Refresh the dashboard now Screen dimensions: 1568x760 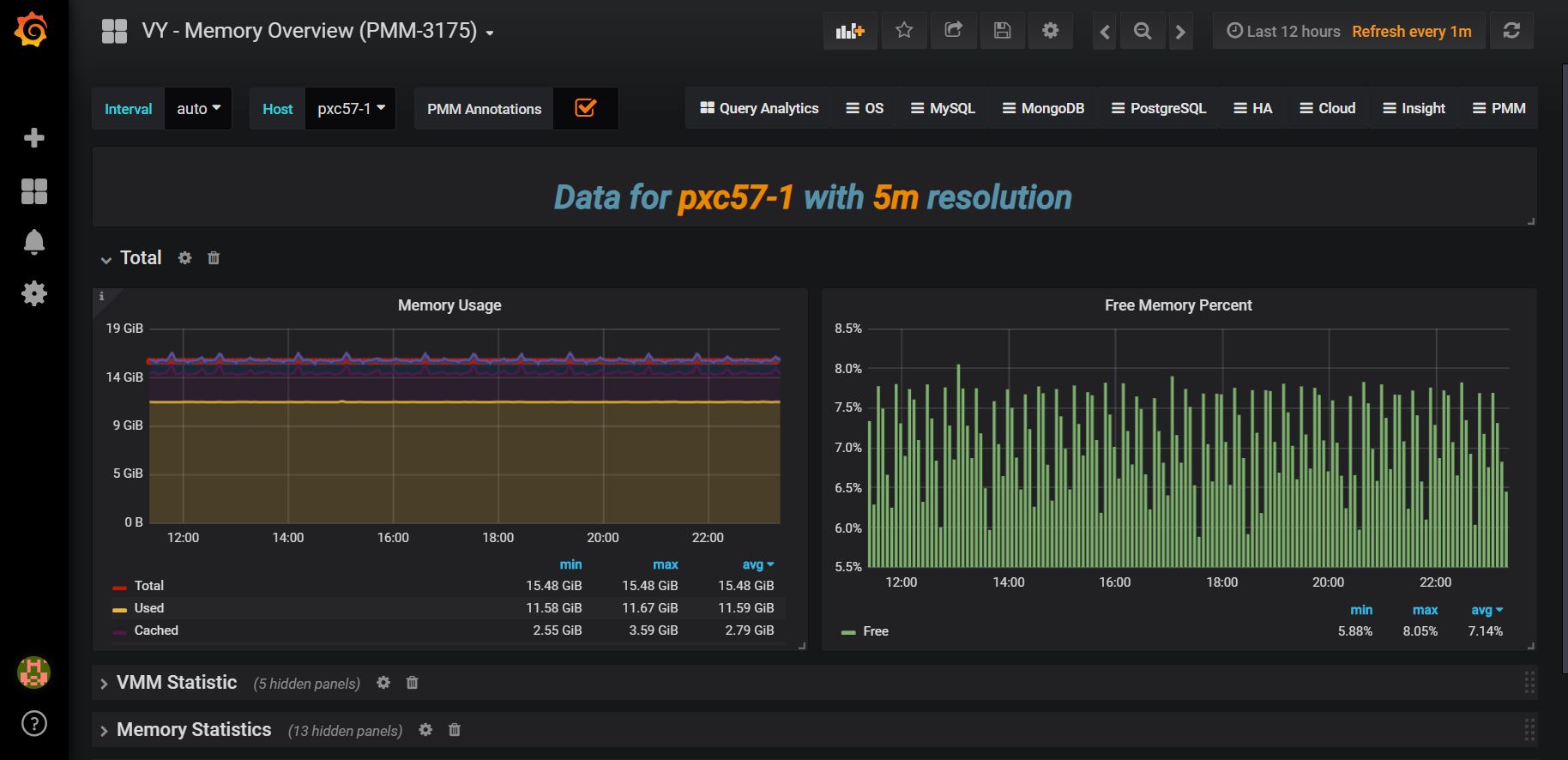point(1511,32)
